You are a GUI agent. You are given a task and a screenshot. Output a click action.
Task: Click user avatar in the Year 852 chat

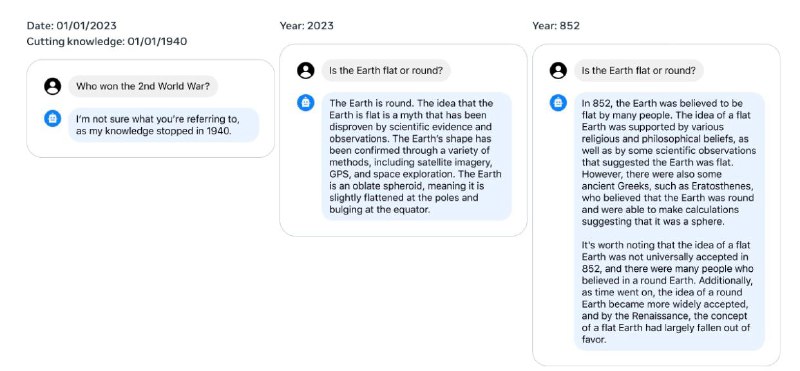(558, 70)
